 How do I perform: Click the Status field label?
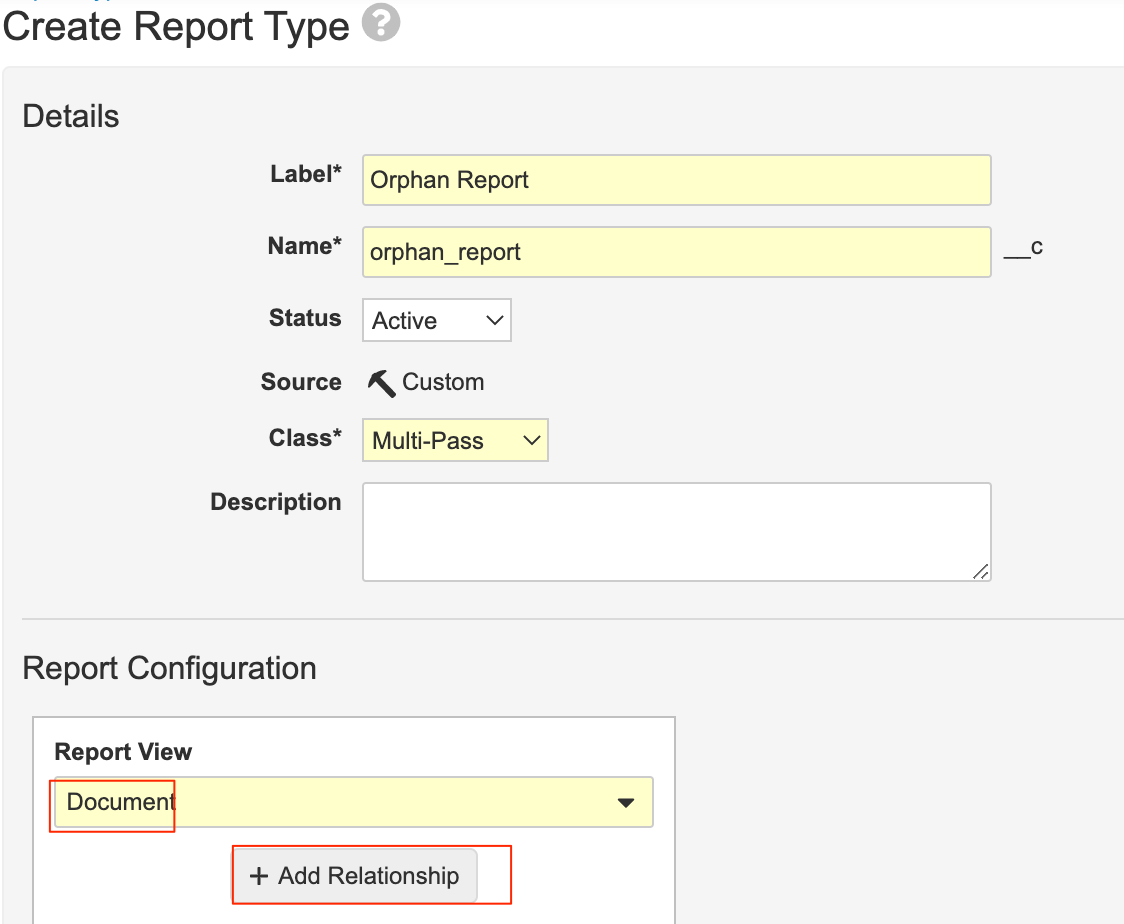point(305,318)
